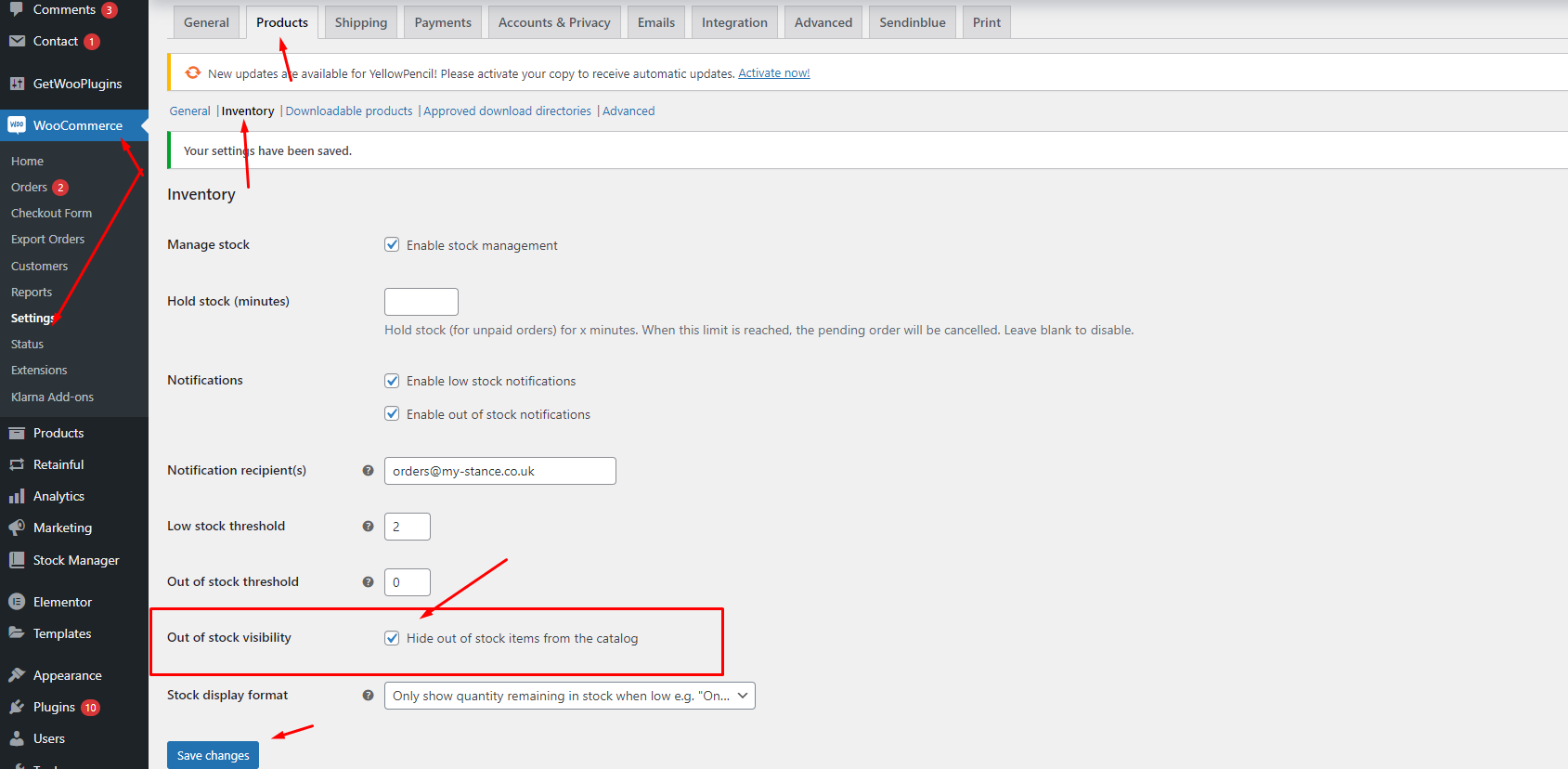Click help tooltip icon for Stock display format
The height and width of the screenshot is (769, 1568).
click(368, 696)
